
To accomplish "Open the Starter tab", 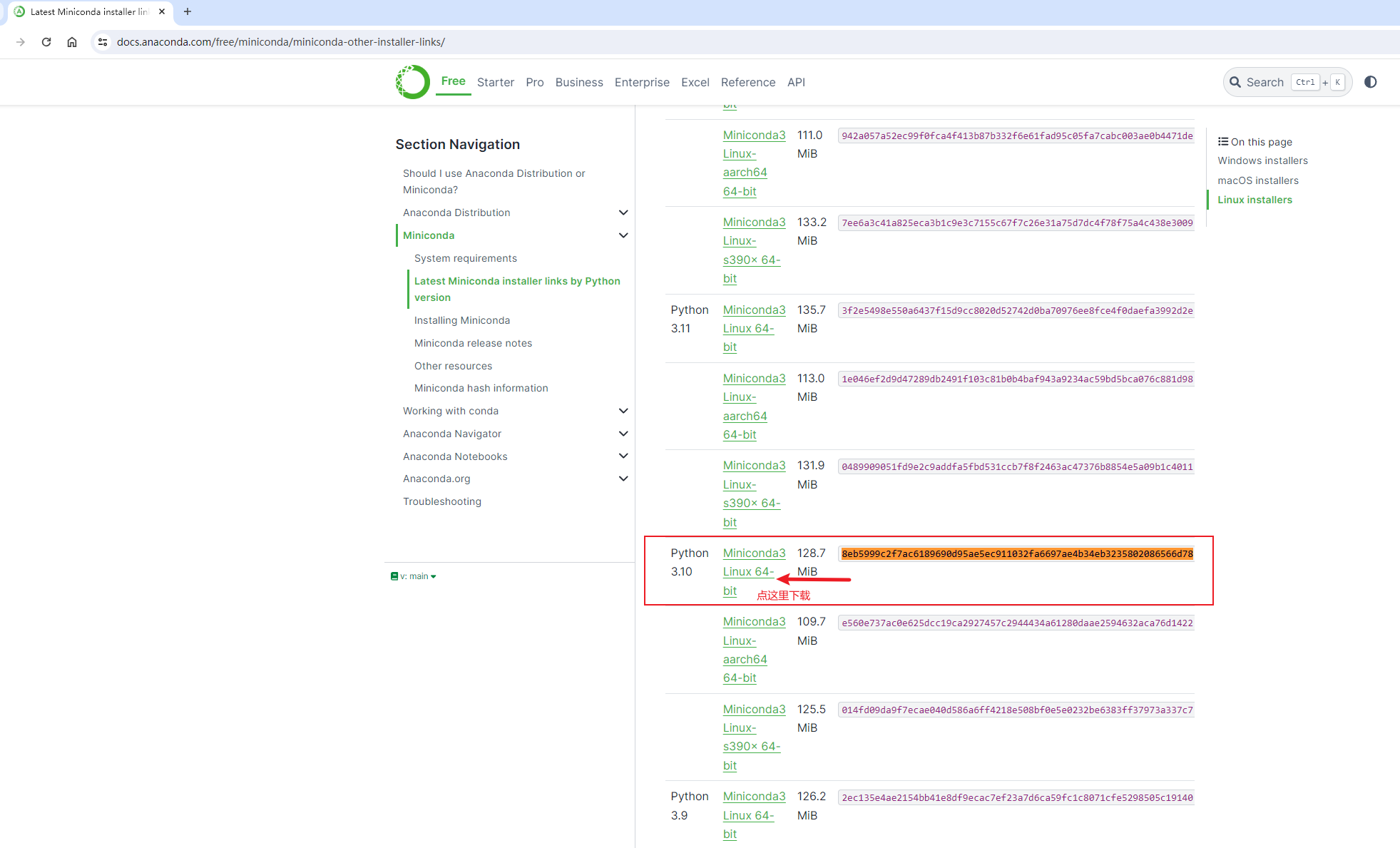I will click(496, 82).
